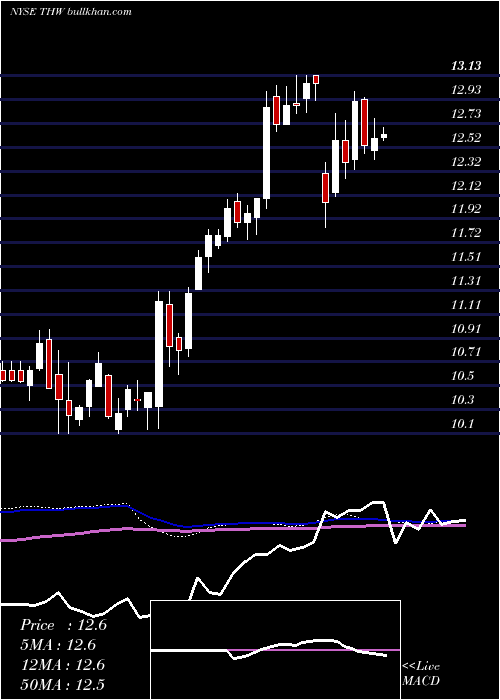Click the 10.5 price axis label
Image resolution: width=500 pixels, height=700 pixels.
pos(462,376)
